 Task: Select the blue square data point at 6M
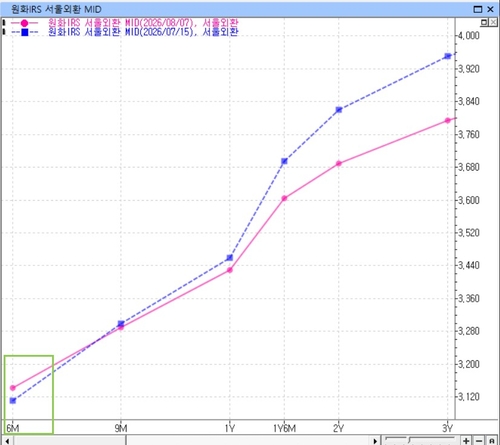[13, 400]
